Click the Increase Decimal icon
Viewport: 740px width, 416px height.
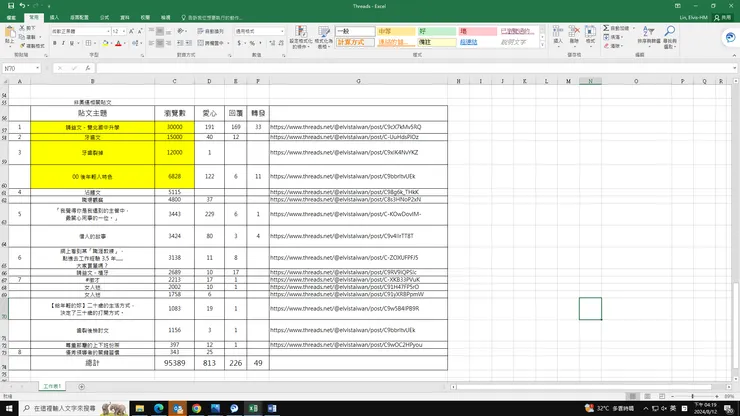pos(272,43)
